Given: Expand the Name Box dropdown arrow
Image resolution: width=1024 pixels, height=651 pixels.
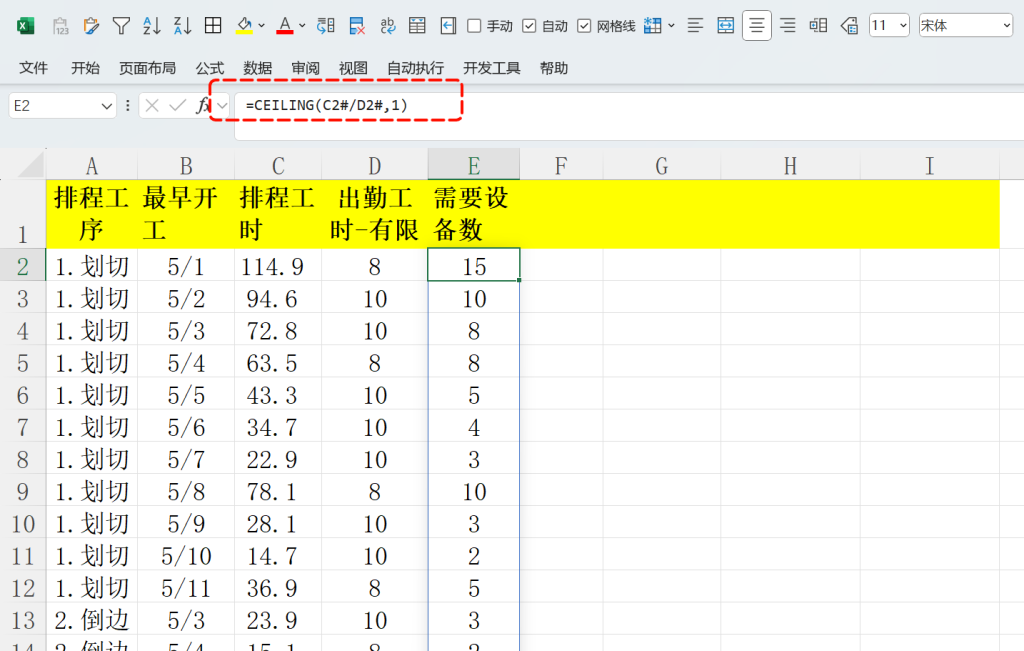Looking at the screenshot, I should point(107,106).
